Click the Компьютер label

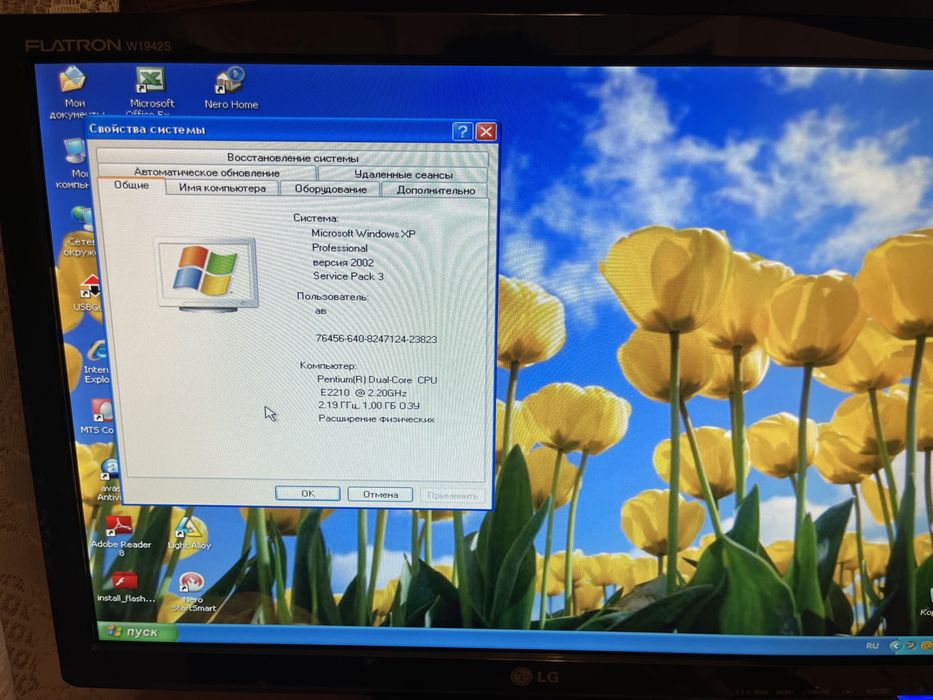click(328, 365)
